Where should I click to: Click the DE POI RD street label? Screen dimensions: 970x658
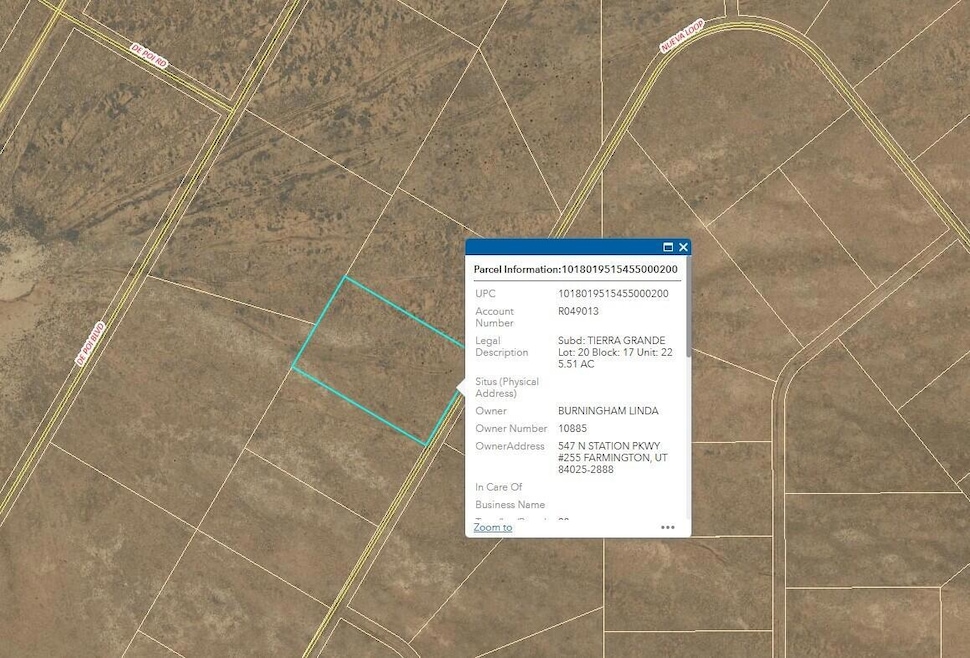pyautogui.click(x=149, y=55)
